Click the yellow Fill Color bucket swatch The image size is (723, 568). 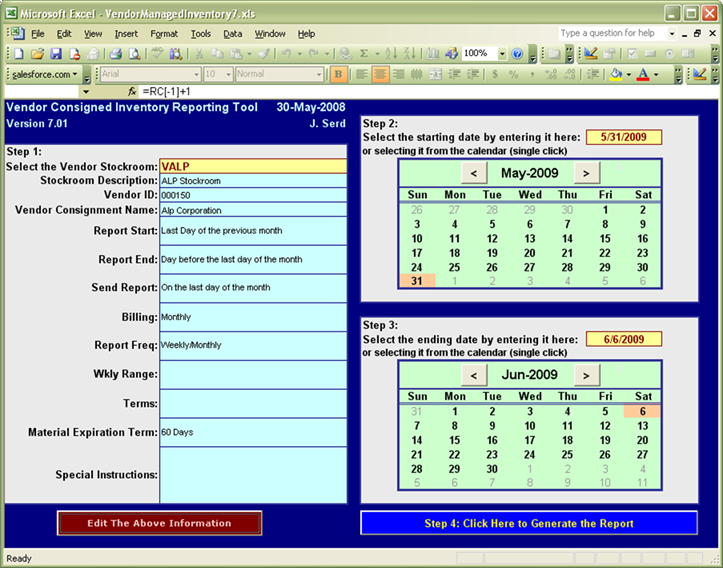(616, 74)
